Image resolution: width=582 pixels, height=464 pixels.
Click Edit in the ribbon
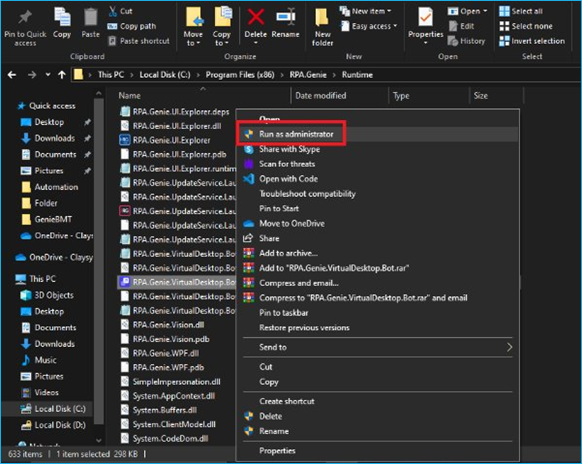pyautogui.click(x=461, y=26)
